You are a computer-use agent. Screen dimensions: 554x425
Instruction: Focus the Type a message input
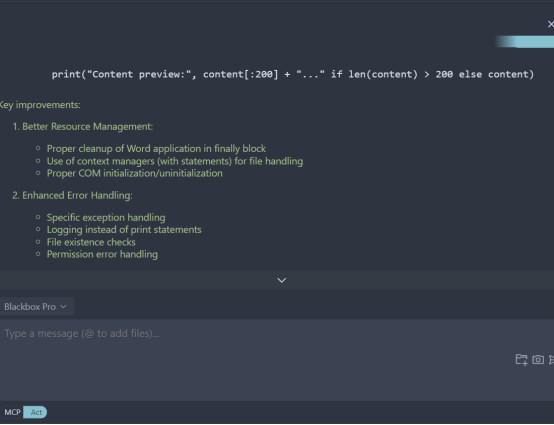(x=277, y=359)
